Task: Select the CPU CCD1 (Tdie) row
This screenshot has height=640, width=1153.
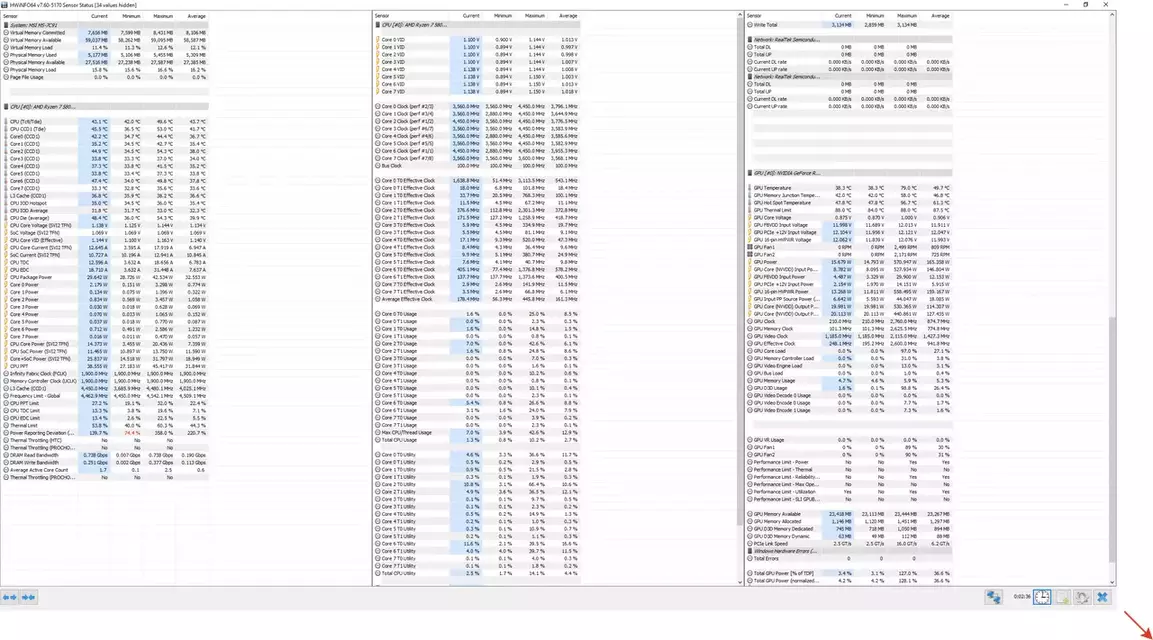Action: click(x=105, y=129)
